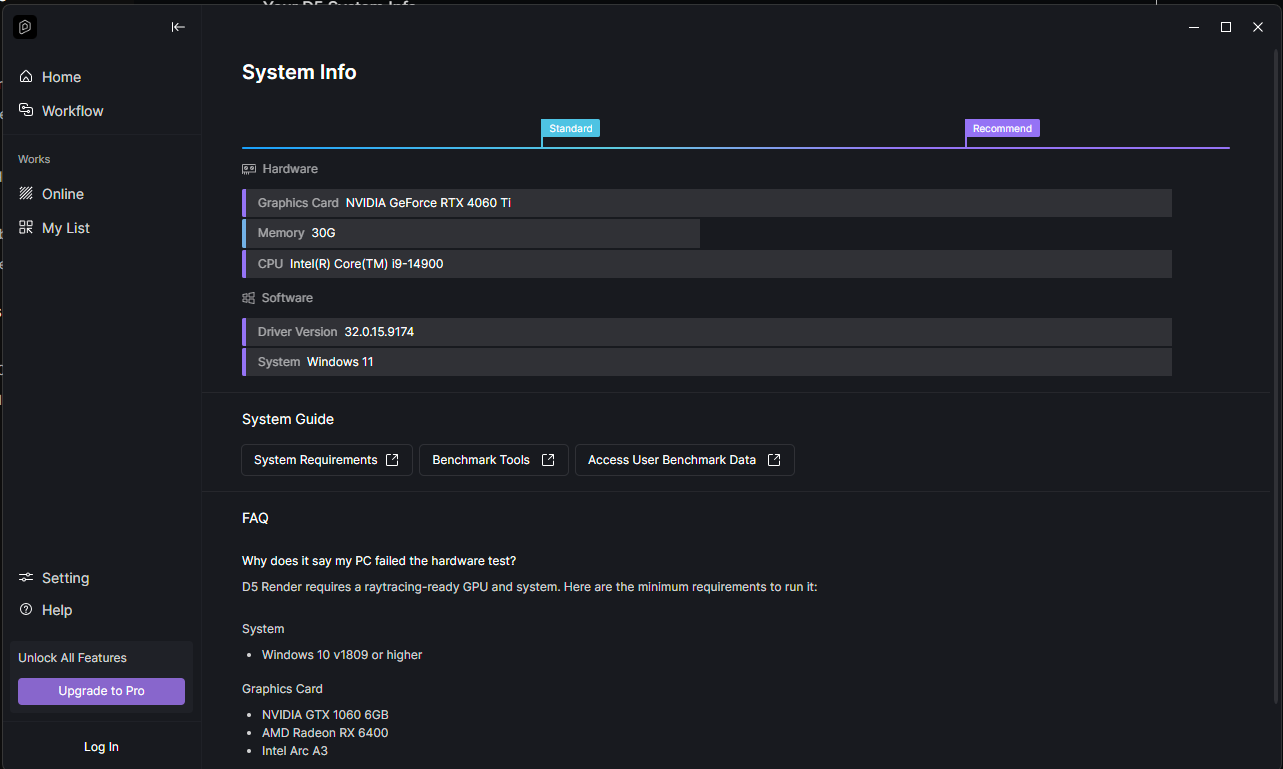Click the Setting sliders icon
The image size is (1283, 769).
pos(26,578)
